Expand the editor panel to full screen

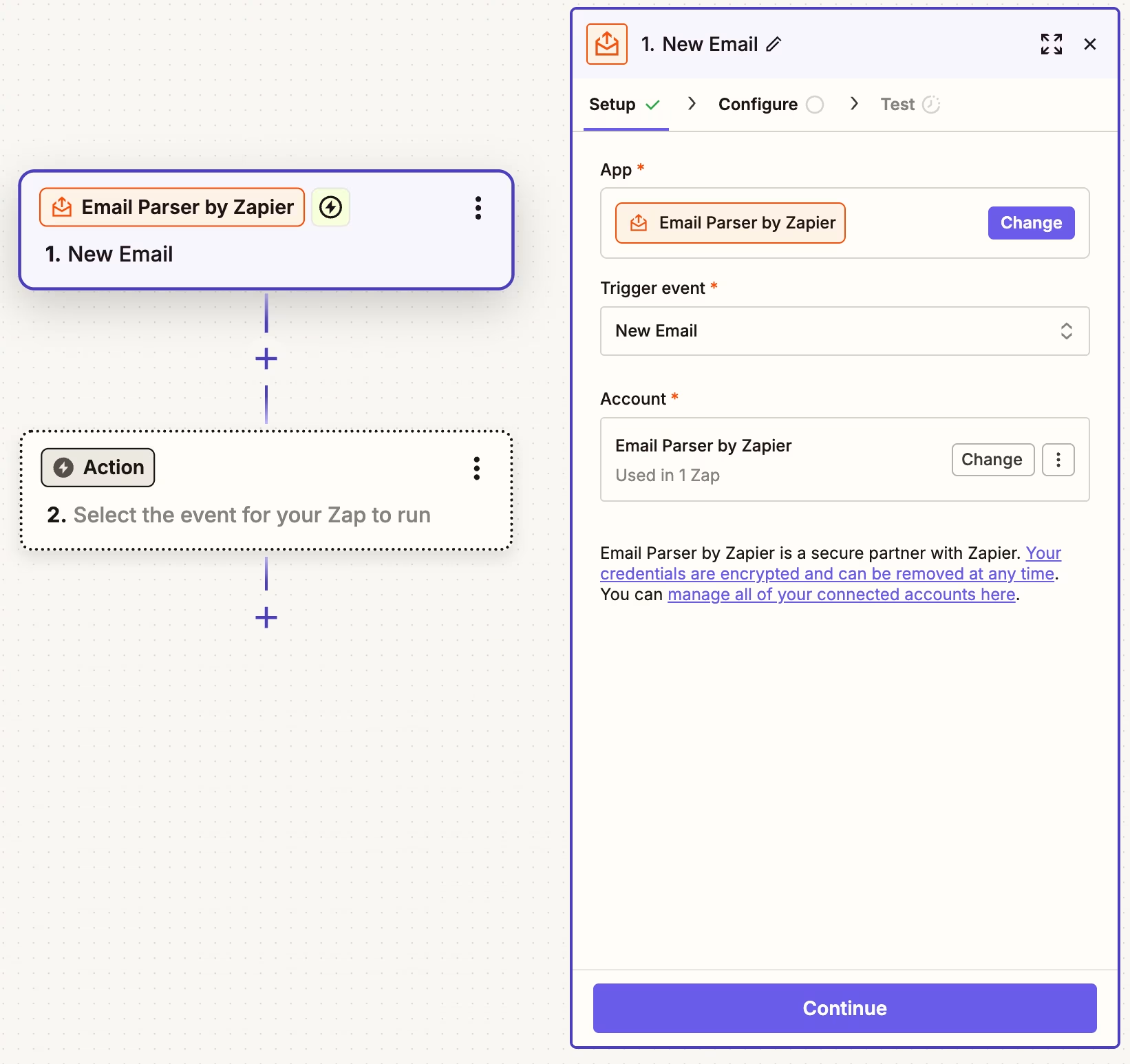click(1051, 44)
